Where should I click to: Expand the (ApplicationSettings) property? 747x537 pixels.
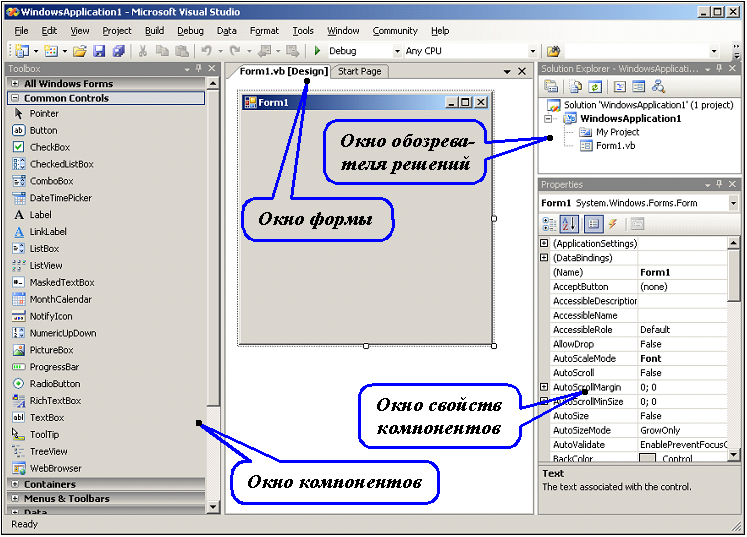[x=544, y=243]
